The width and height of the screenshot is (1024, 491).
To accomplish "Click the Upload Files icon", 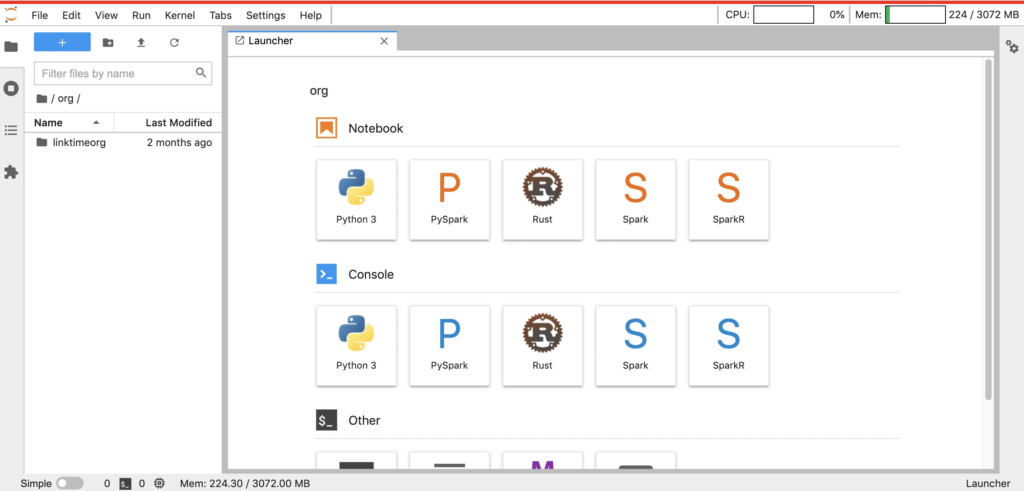I will (x=141, y=42).
